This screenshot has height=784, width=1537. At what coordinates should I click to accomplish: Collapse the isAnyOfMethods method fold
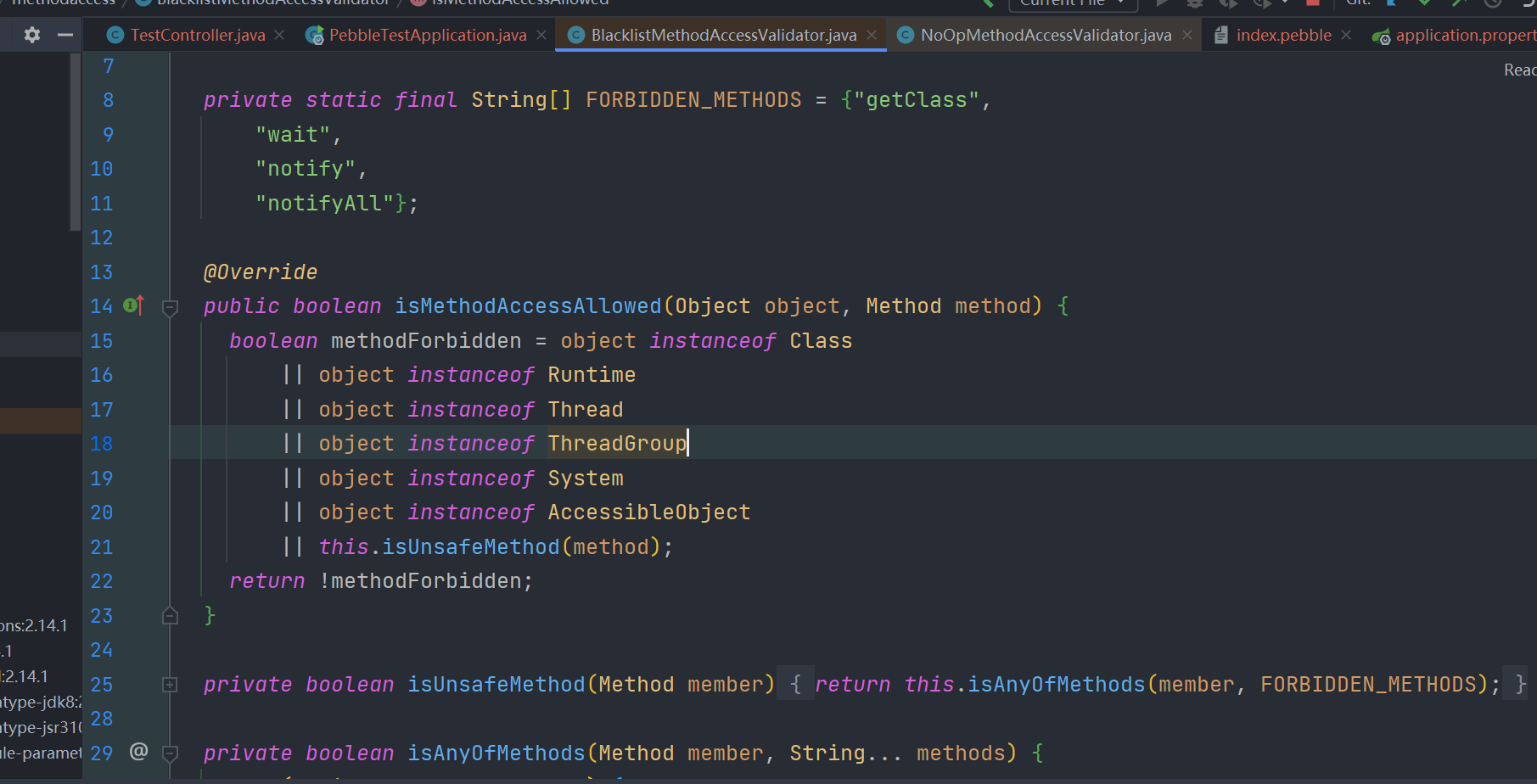click(x=170, y=753)
